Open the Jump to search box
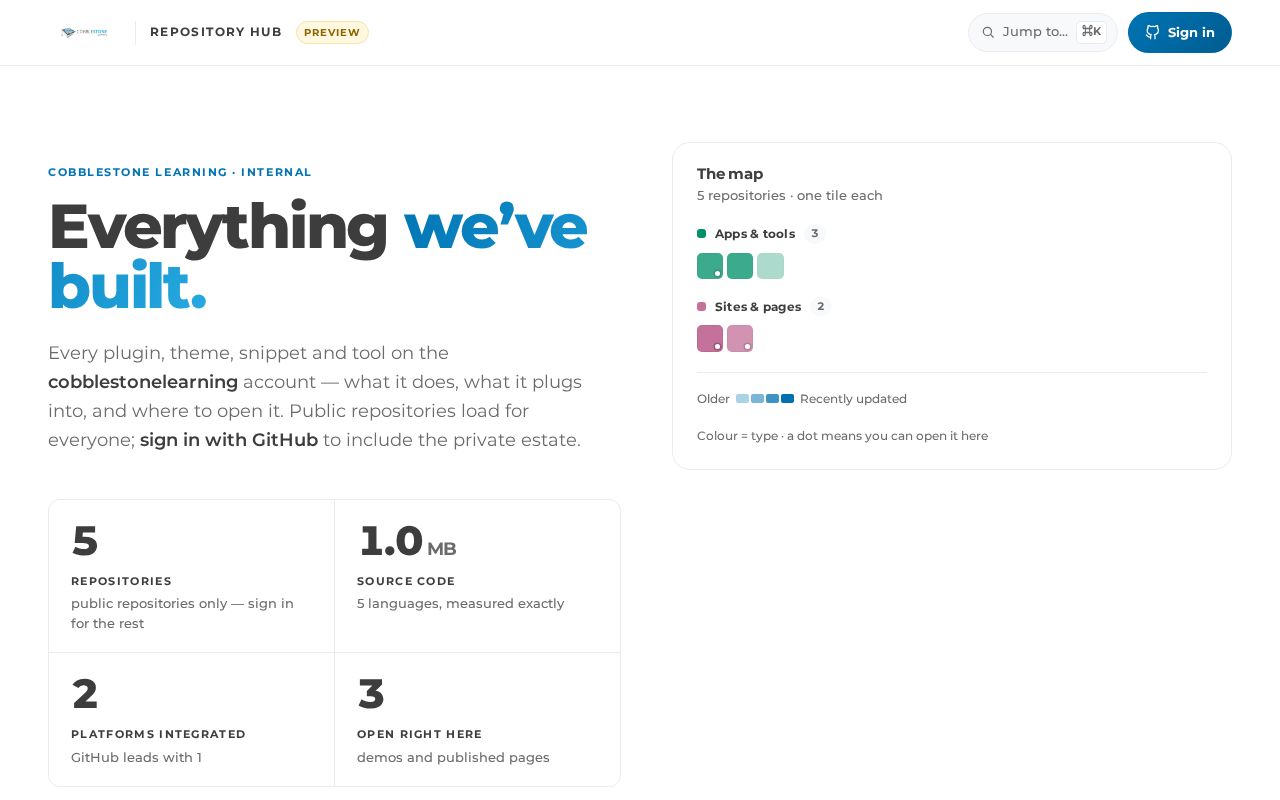 tap(1042, 32)
